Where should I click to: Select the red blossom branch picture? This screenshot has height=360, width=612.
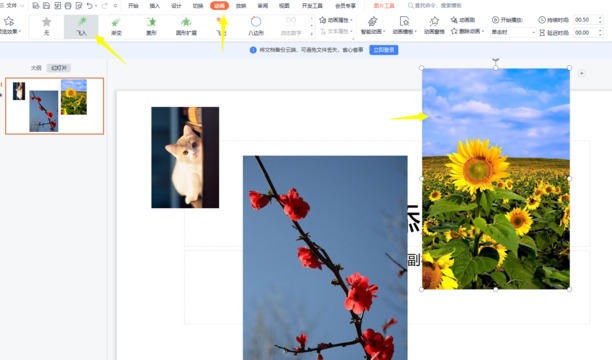(325, 258)
